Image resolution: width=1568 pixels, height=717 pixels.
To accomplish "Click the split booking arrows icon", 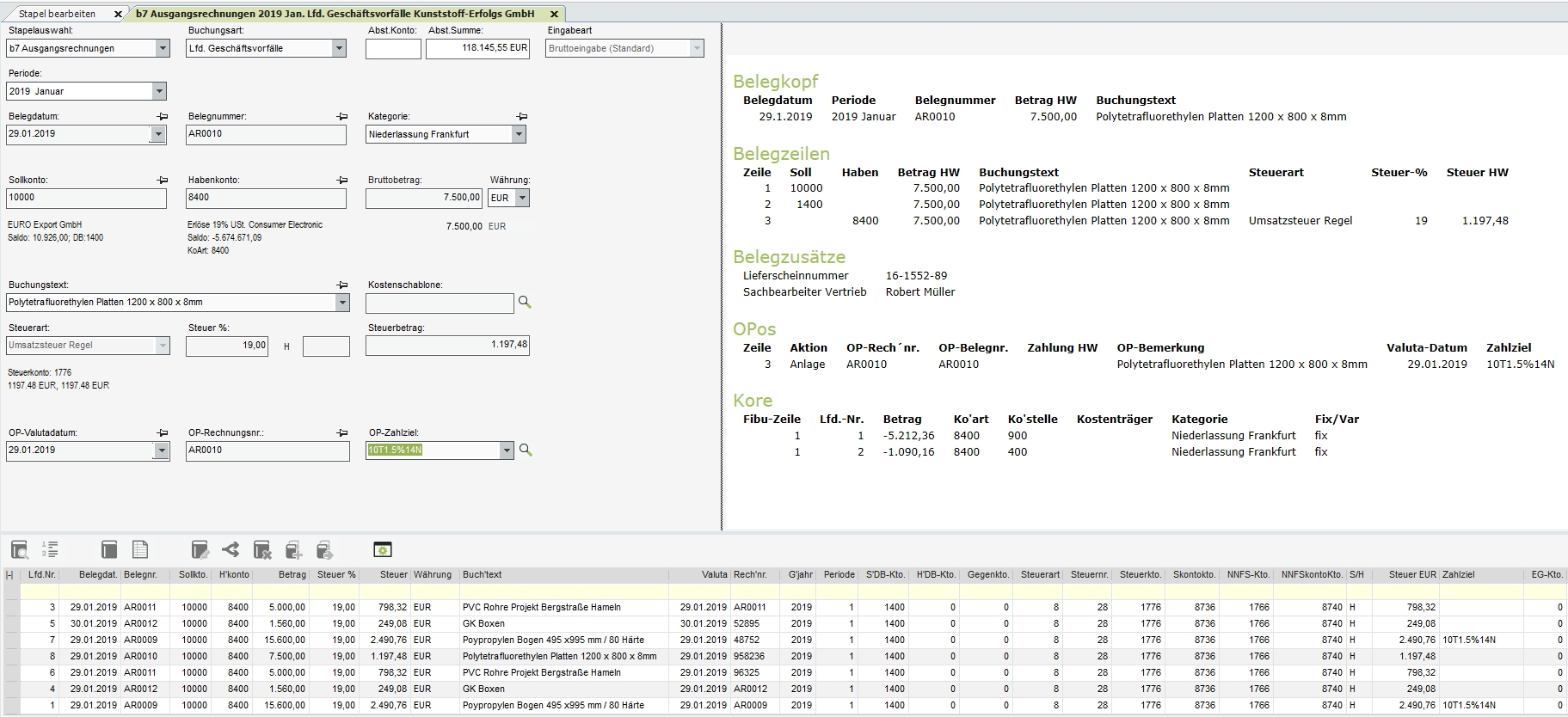I will pos(231,549).
